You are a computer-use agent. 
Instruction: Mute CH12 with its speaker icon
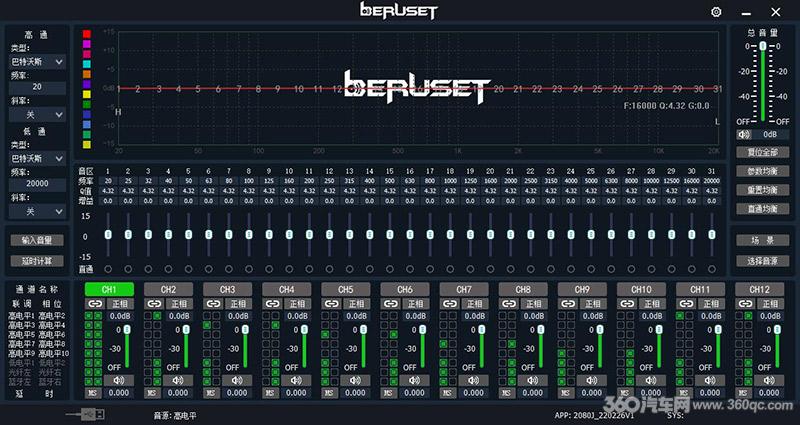pos(770,381)
